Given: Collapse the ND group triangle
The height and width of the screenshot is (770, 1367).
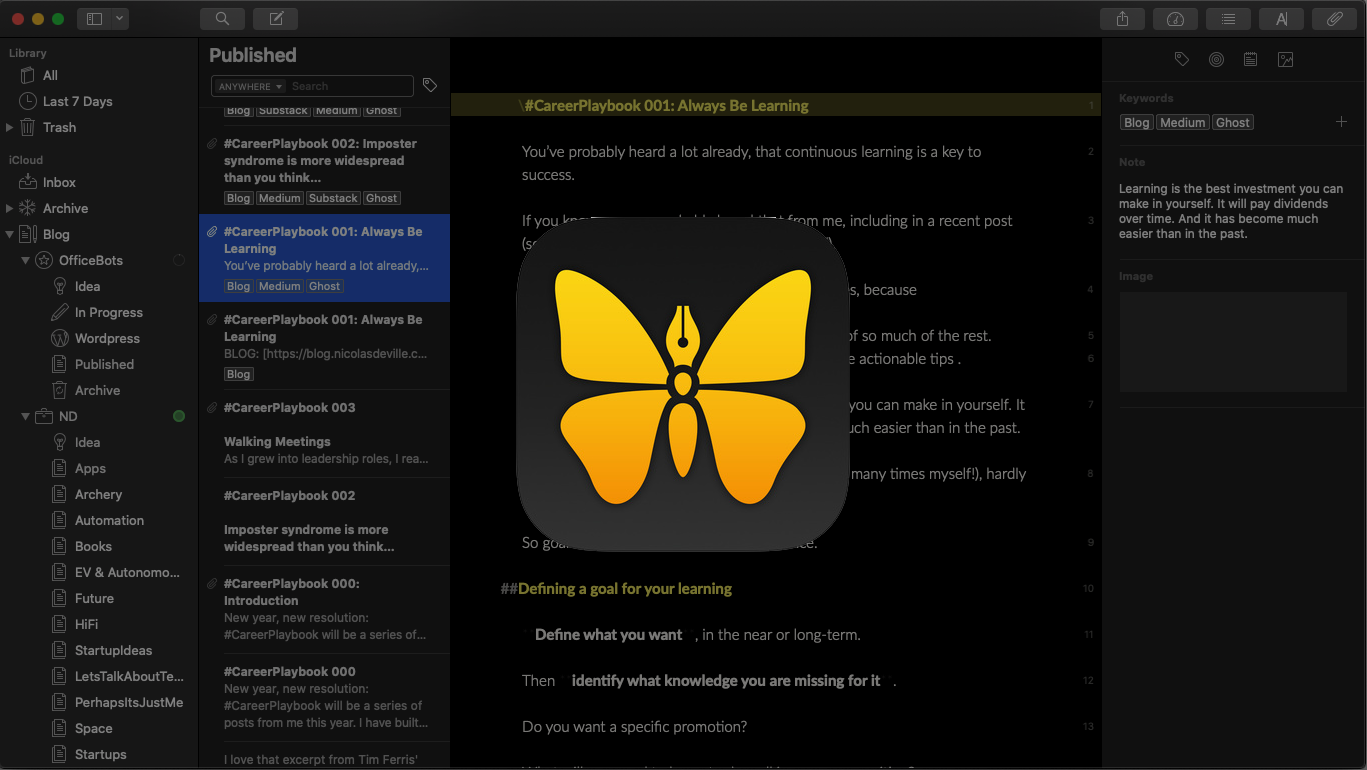Looking at the screenshot, I should point(25,416).
